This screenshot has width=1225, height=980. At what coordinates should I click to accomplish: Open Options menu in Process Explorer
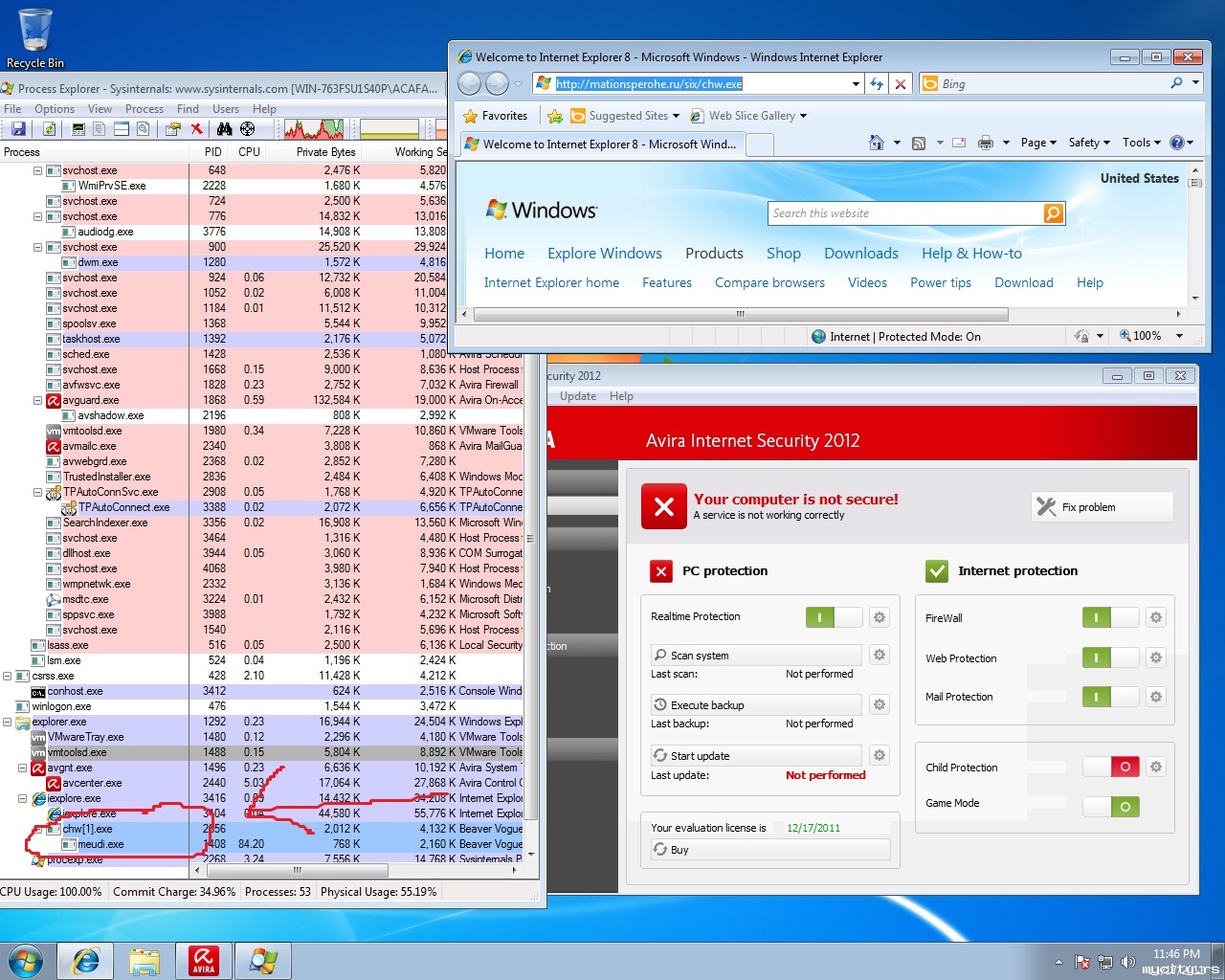(55, 109)
